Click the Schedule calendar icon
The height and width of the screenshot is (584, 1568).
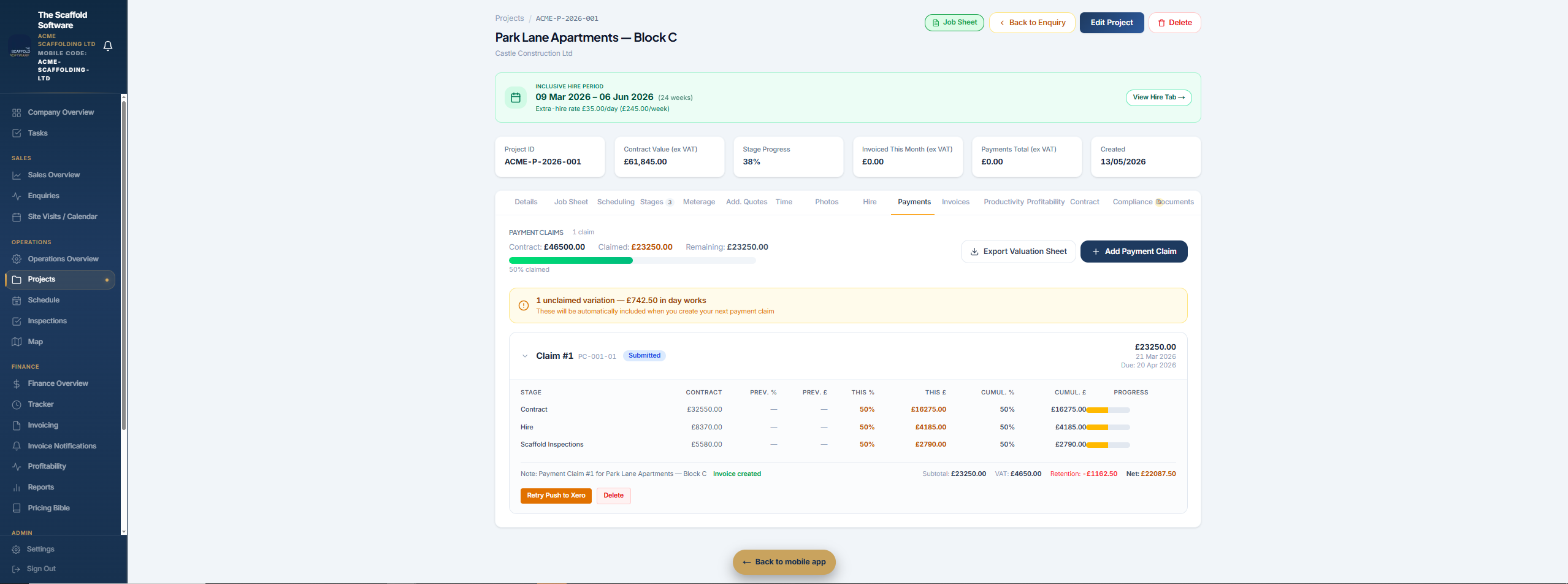pos(17,300)
